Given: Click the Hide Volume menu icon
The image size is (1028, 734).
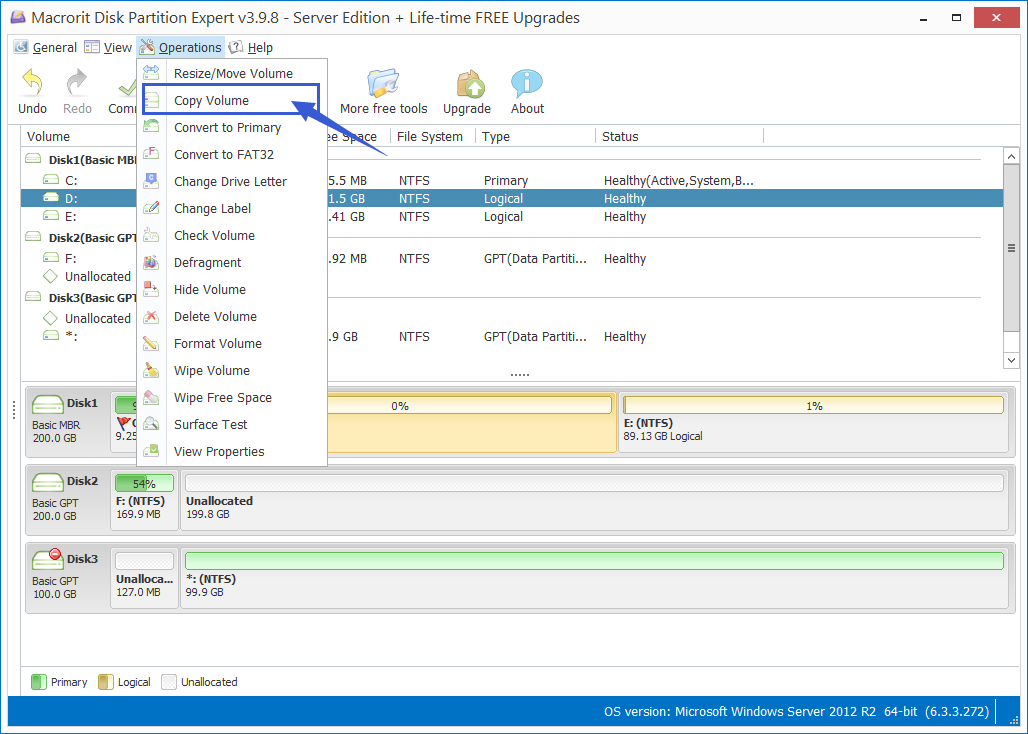Looking at the screenshot, I should pos(151,288).
